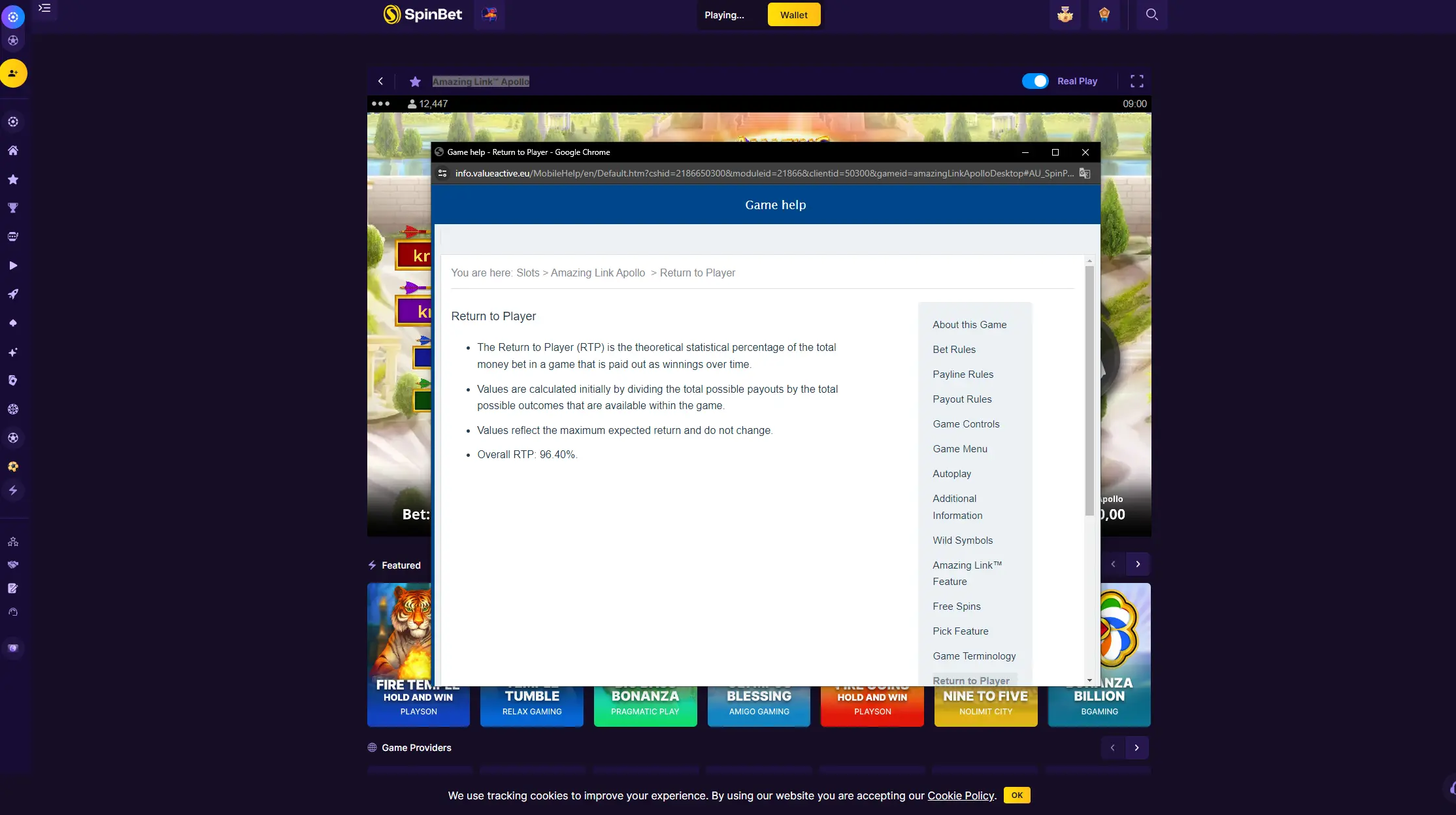Click the play triangle icon in sidebar

pos(13,265)
